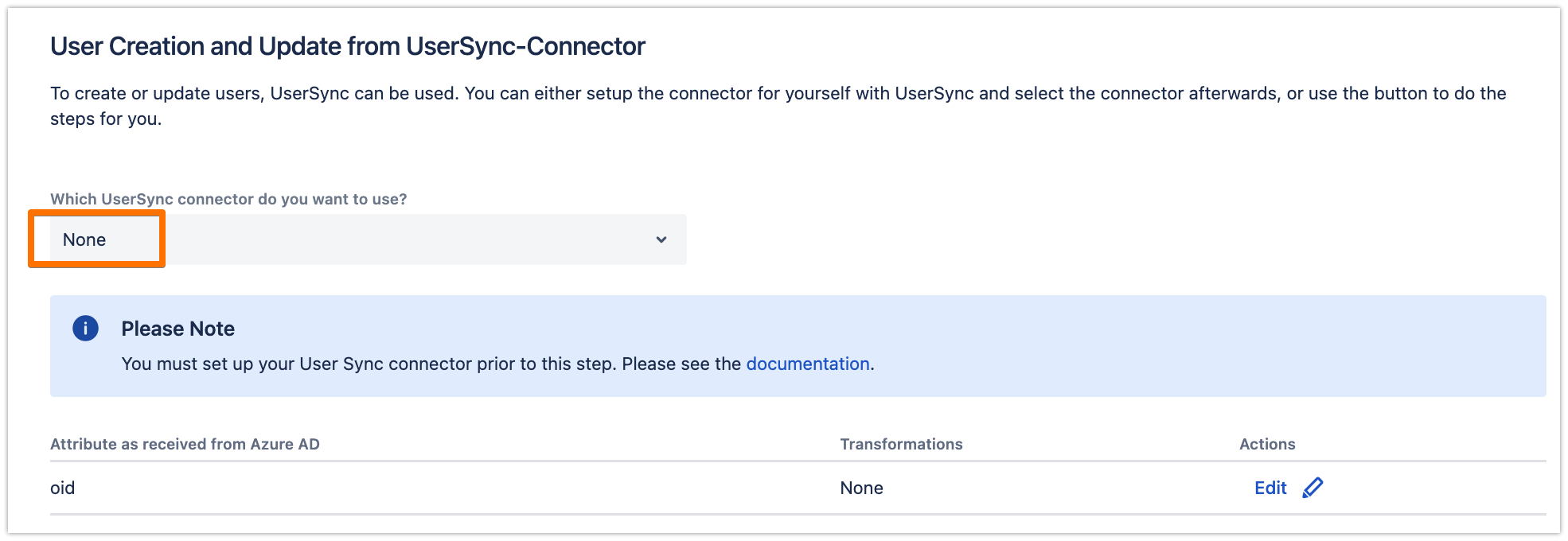This screenshot has width=1568, height=541.
Task: Click the Edit link for the oid attribute
Action: (1270, 488)
